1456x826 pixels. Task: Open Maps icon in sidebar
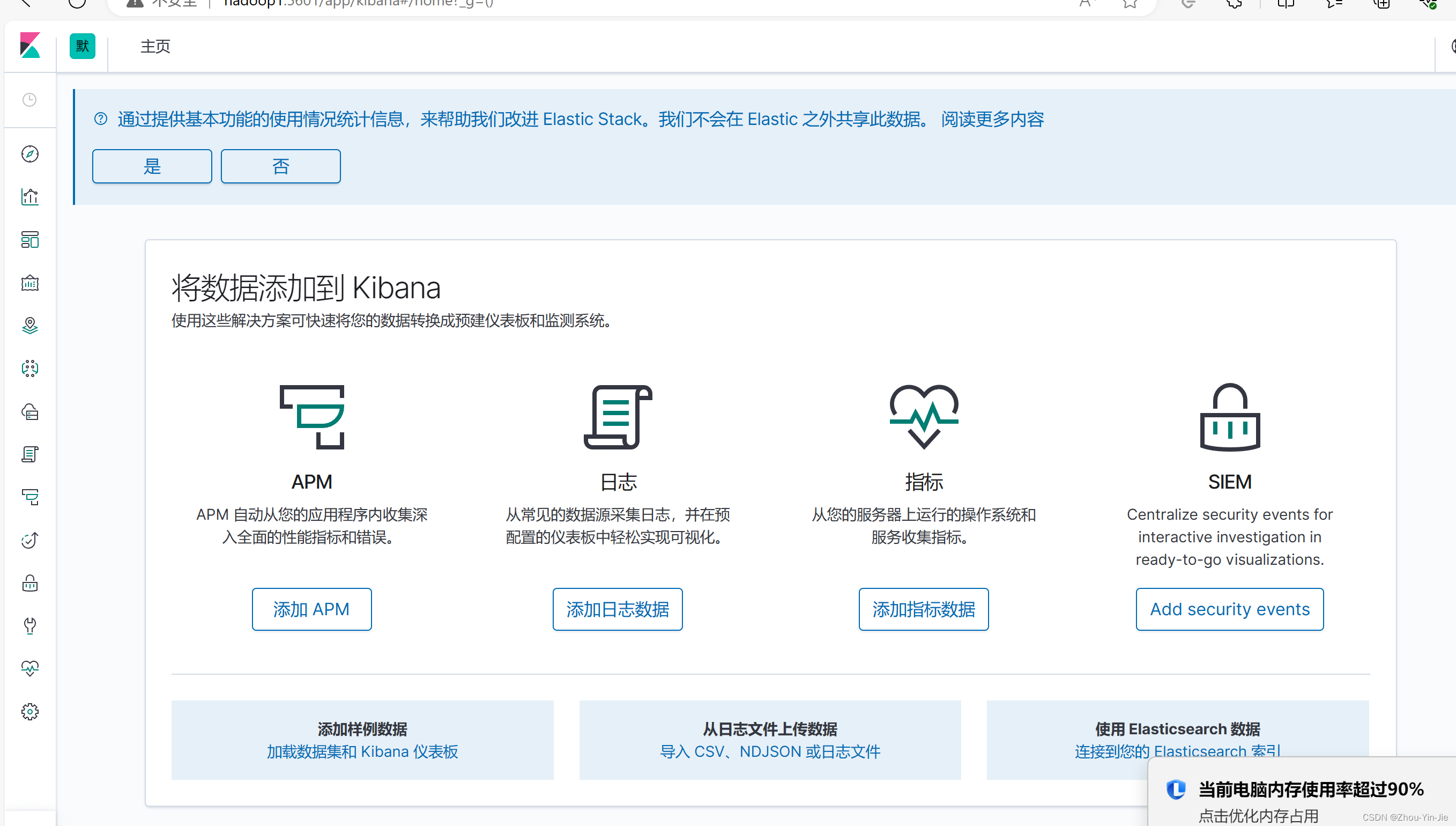point(29,326)
